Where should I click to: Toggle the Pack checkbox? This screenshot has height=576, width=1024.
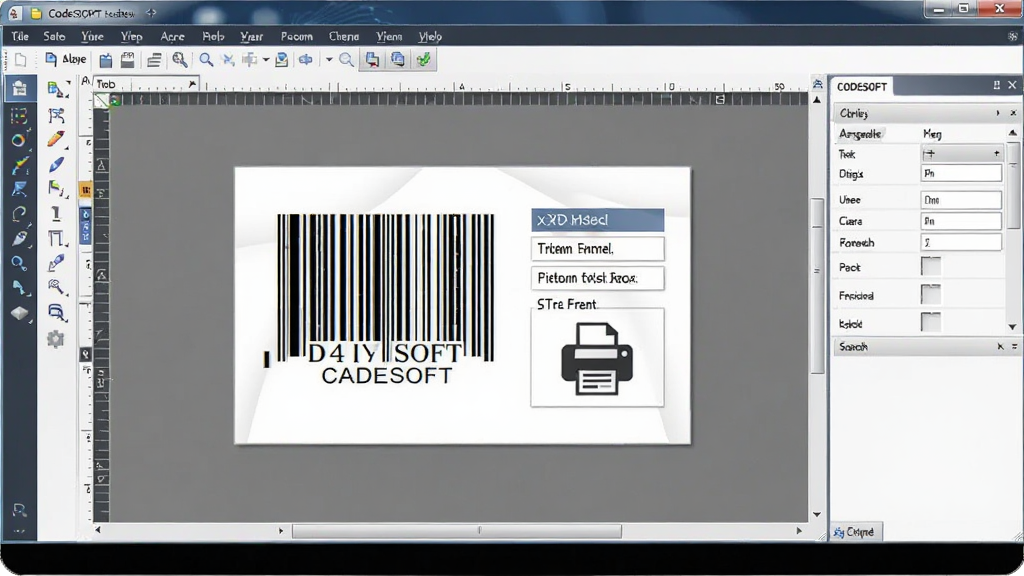tap(931, 266)
